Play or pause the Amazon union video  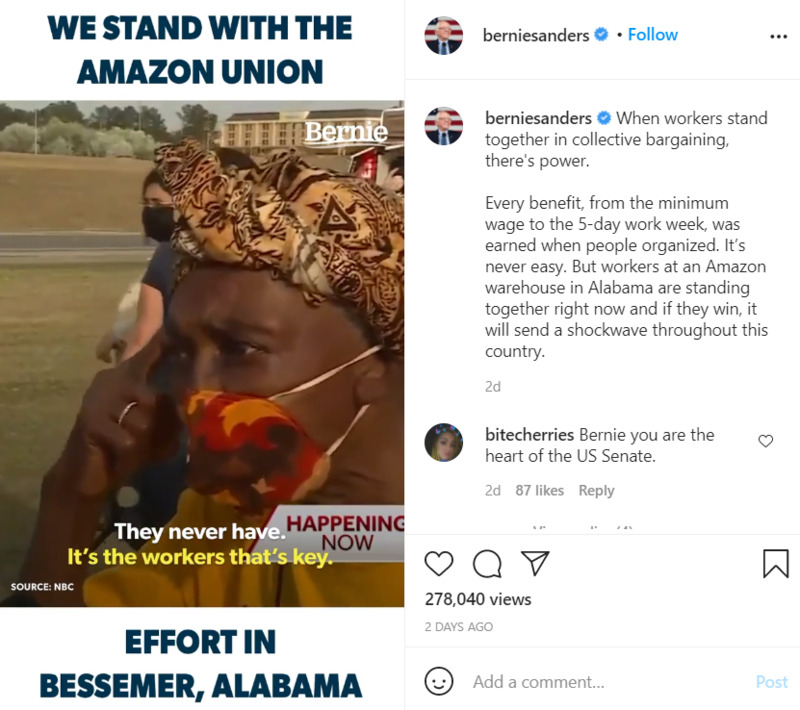tap(202, 353)
